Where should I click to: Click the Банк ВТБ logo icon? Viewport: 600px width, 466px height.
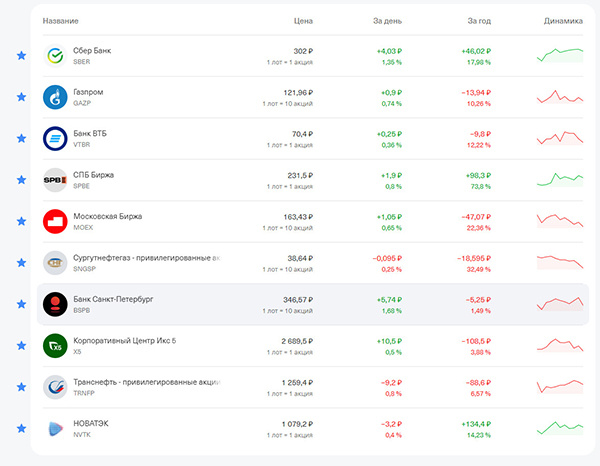tap(55, 138)
